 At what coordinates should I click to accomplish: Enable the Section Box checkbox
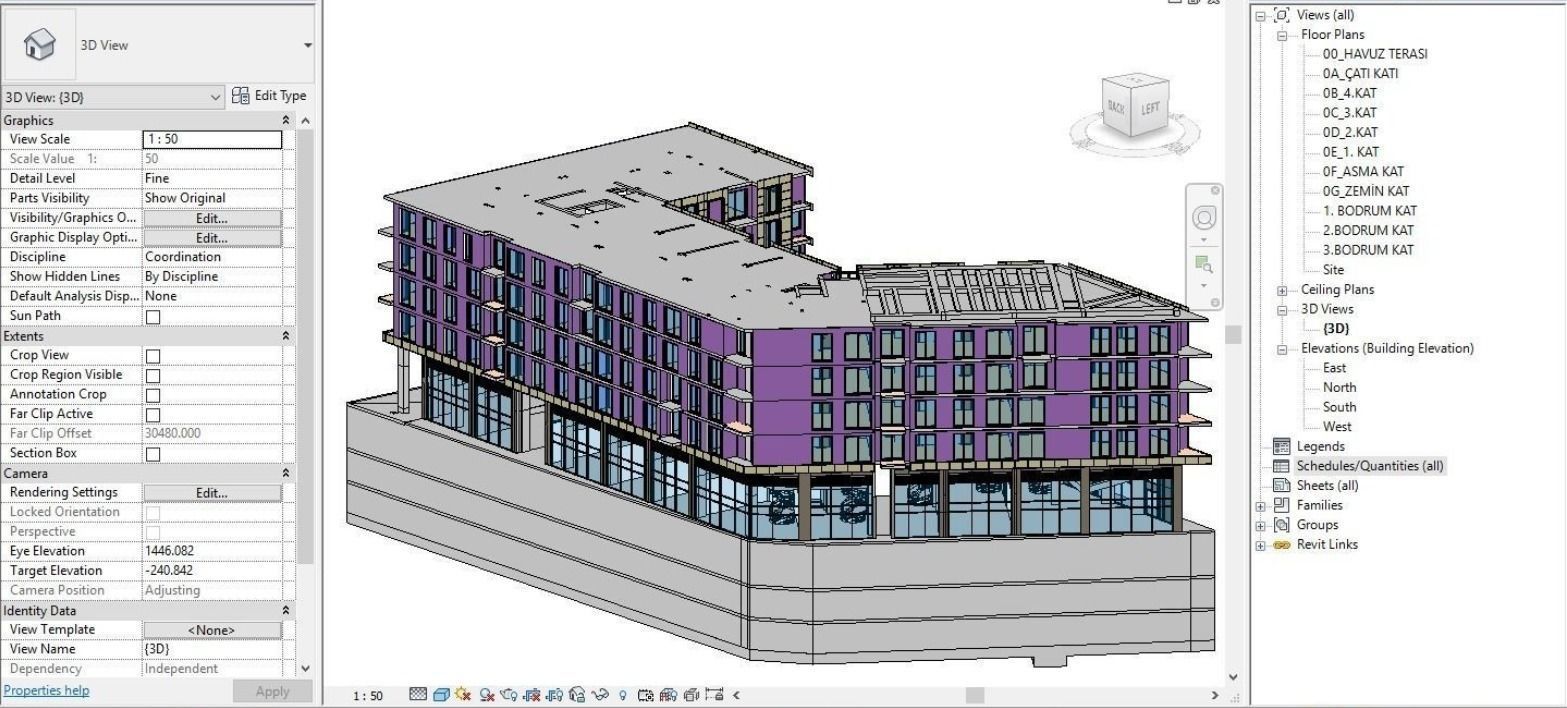(x=153, y=454)
